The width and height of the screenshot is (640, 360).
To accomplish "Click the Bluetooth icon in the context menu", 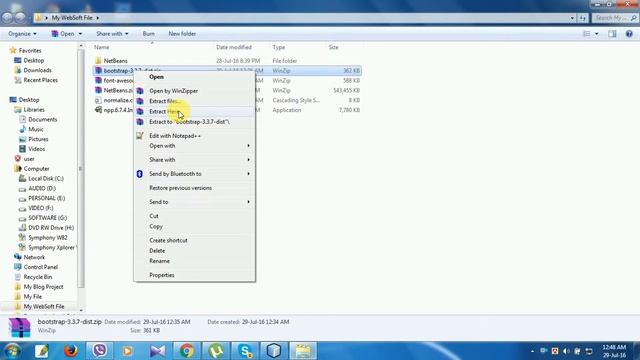I will click(140, 174).
